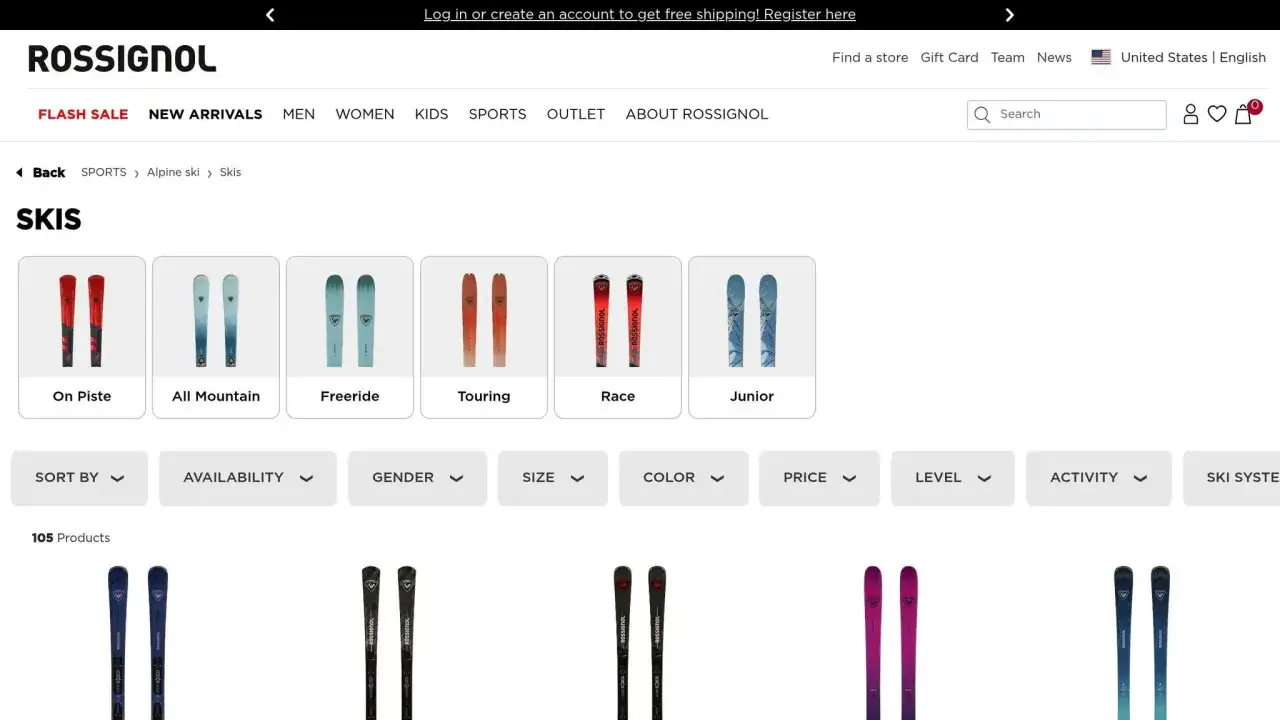The height and width of the screenshot is (720, 1280).
Task: Go to Alpine ski breadcrumb
Action: tap(173, 172)
